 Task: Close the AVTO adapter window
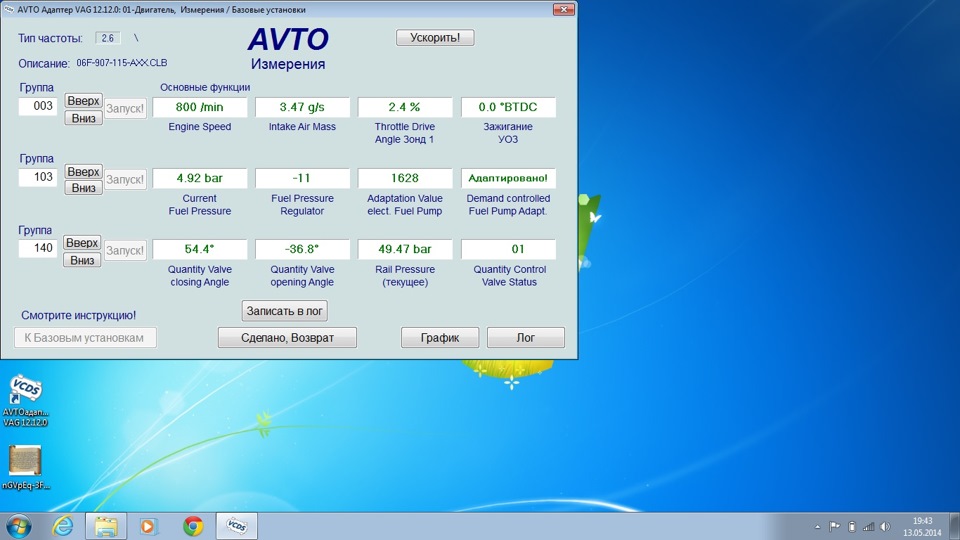coord(563,9)
